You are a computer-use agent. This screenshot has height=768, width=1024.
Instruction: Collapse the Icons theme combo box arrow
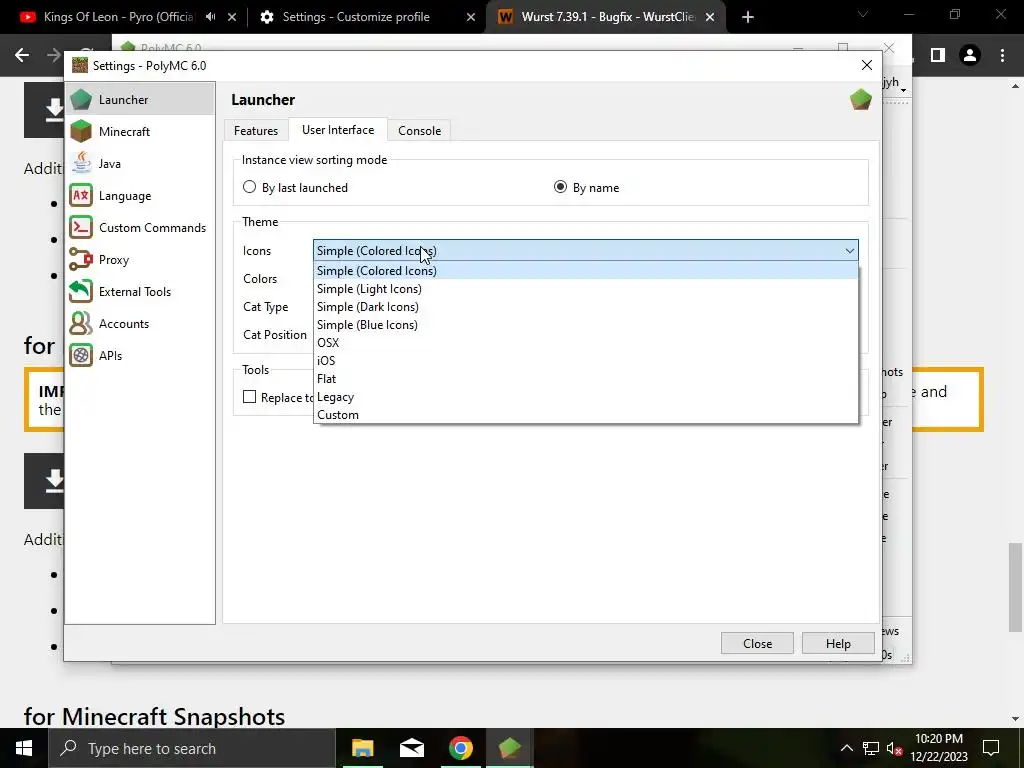pyautogui.click(x=849, y=251)
